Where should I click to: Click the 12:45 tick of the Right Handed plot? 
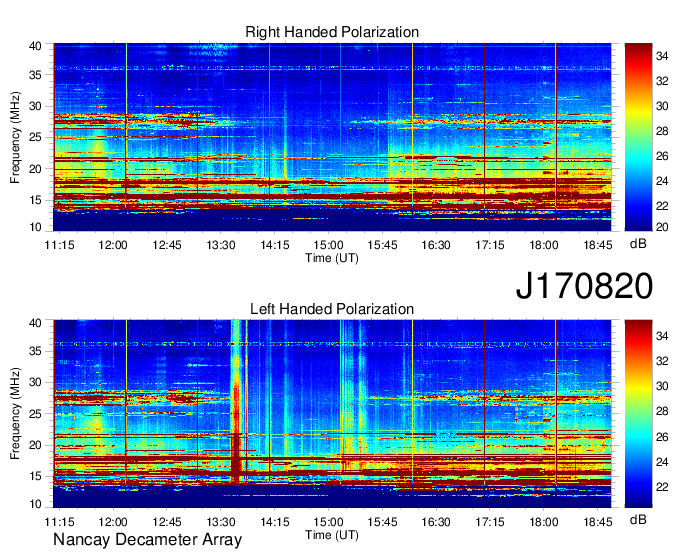tap(167, 245)
